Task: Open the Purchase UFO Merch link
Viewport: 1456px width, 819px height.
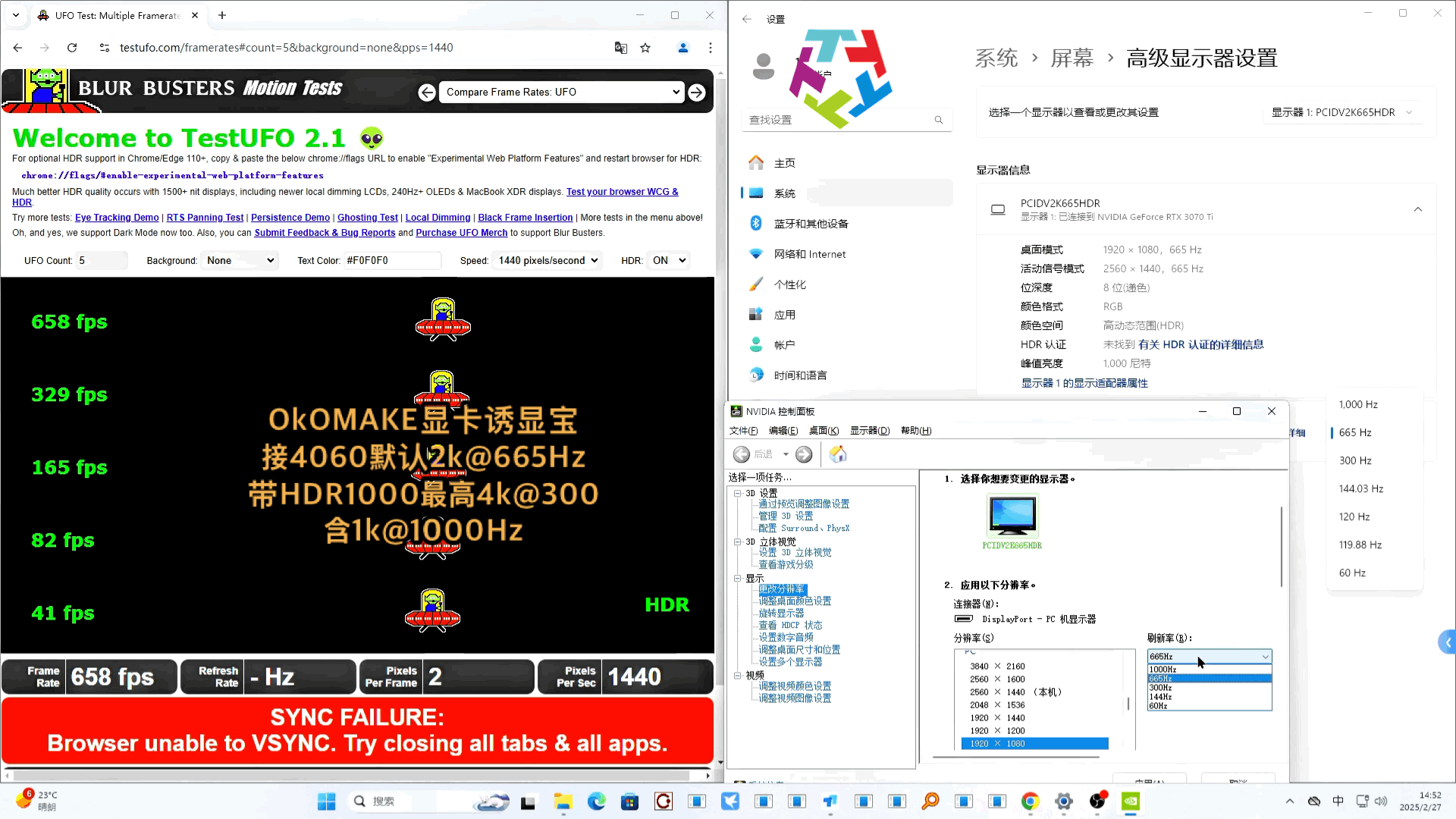Action: point(461,233)
